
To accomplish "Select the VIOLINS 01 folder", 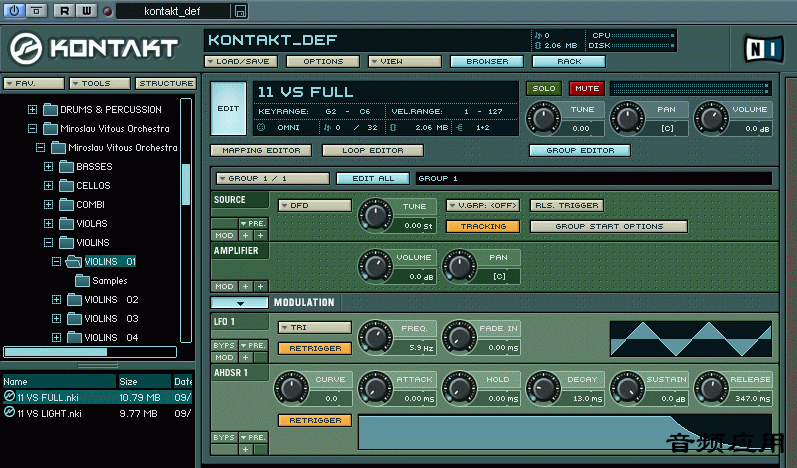I will click(110, 261).
